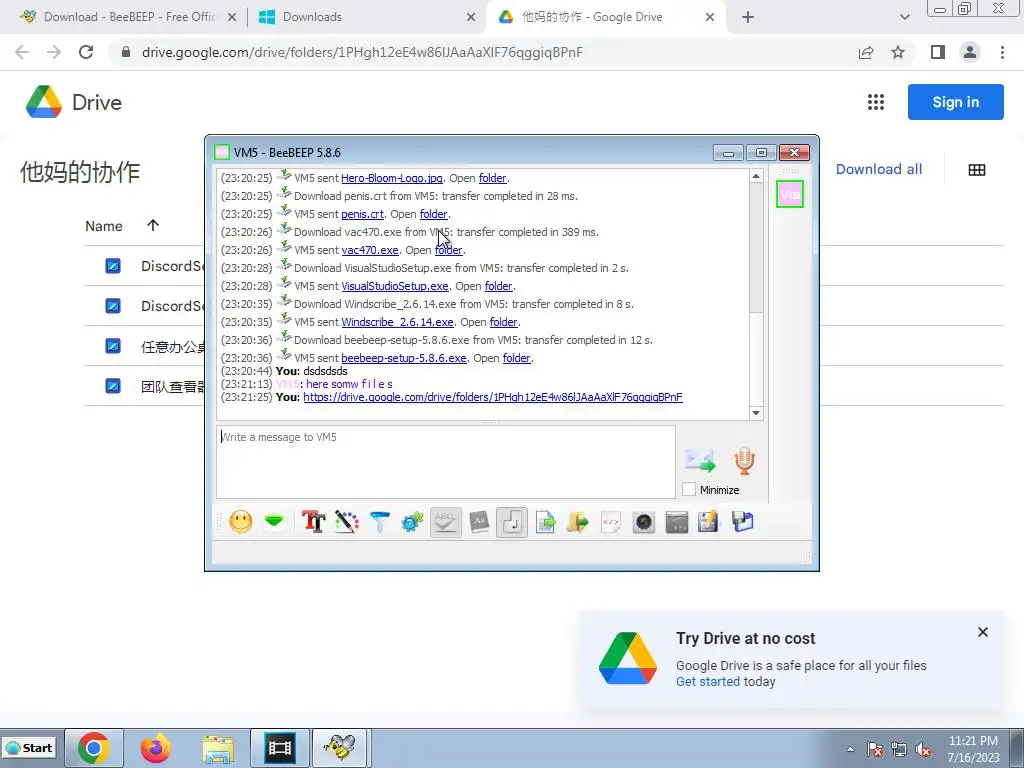Open the emoticons picker in BeeBEEP

click(x=241, y=522)
